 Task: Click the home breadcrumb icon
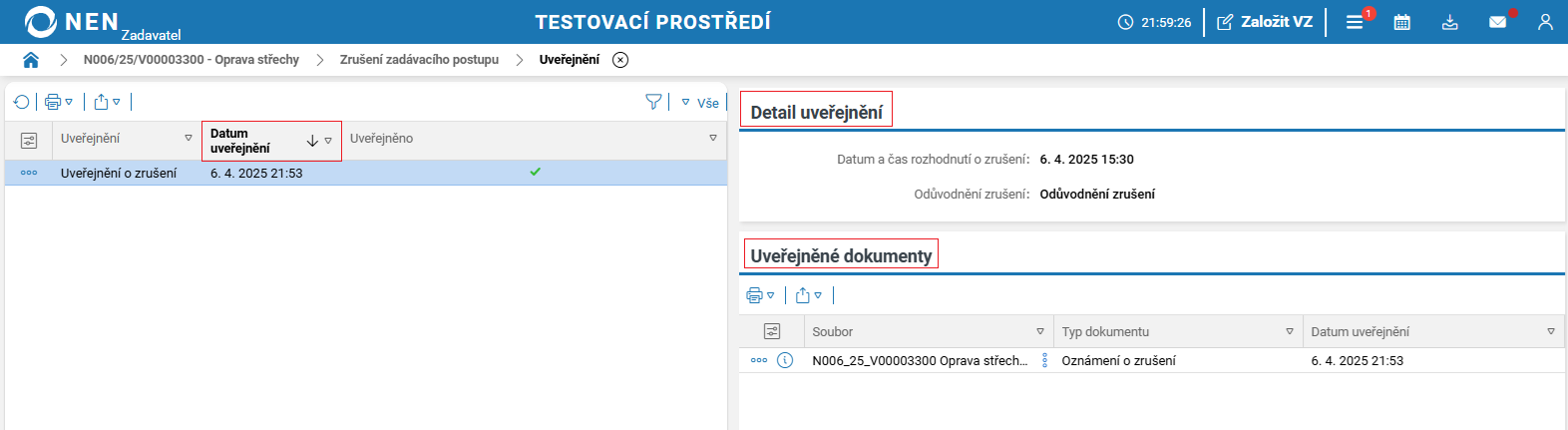pyautogui.click(x=31, y=60)
